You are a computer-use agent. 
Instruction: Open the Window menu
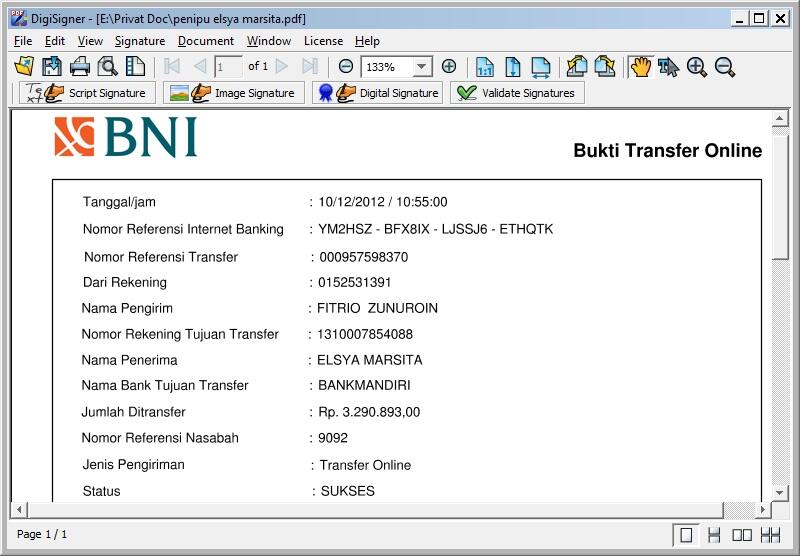pos(269,41)
